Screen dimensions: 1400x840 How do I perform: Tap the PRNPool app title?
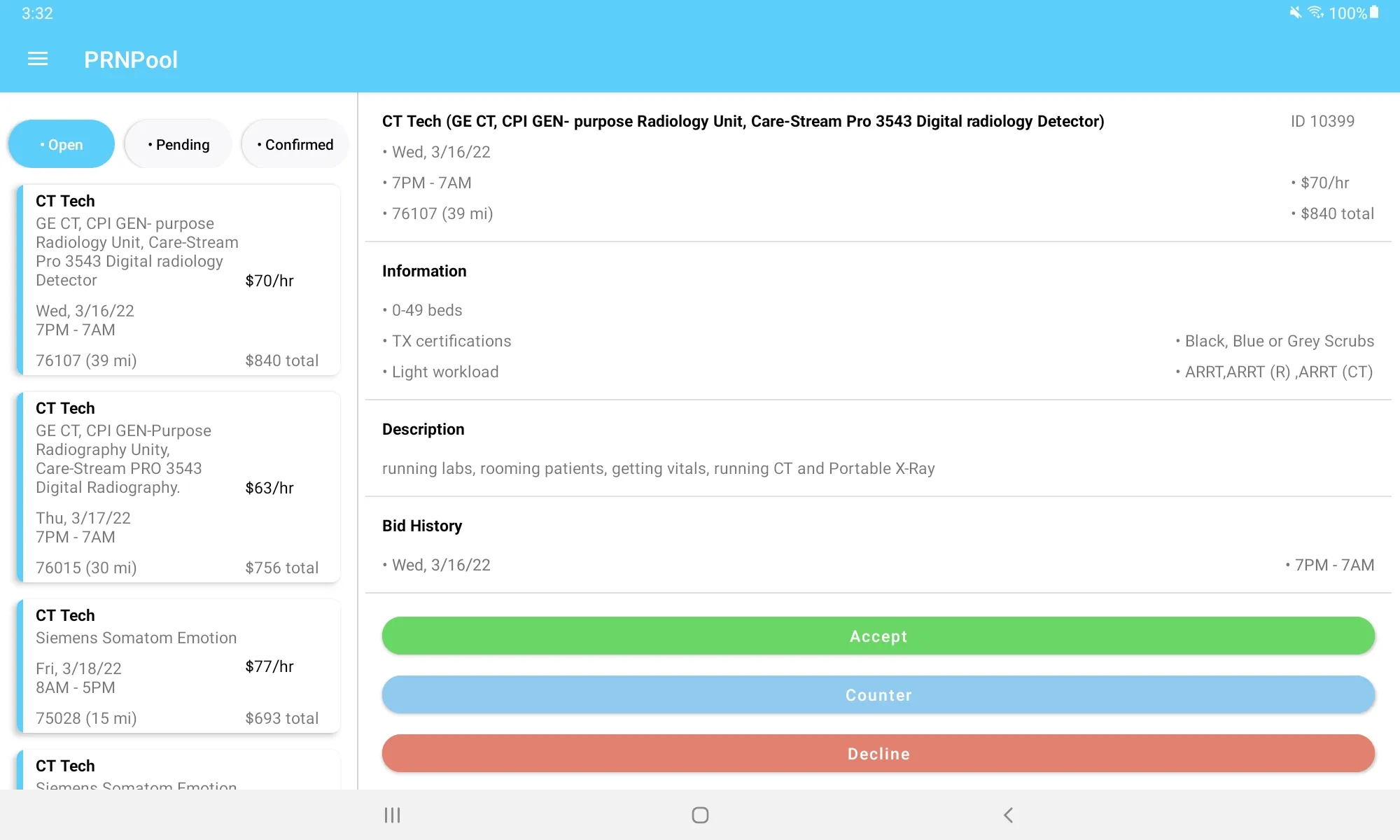(131, 59)
